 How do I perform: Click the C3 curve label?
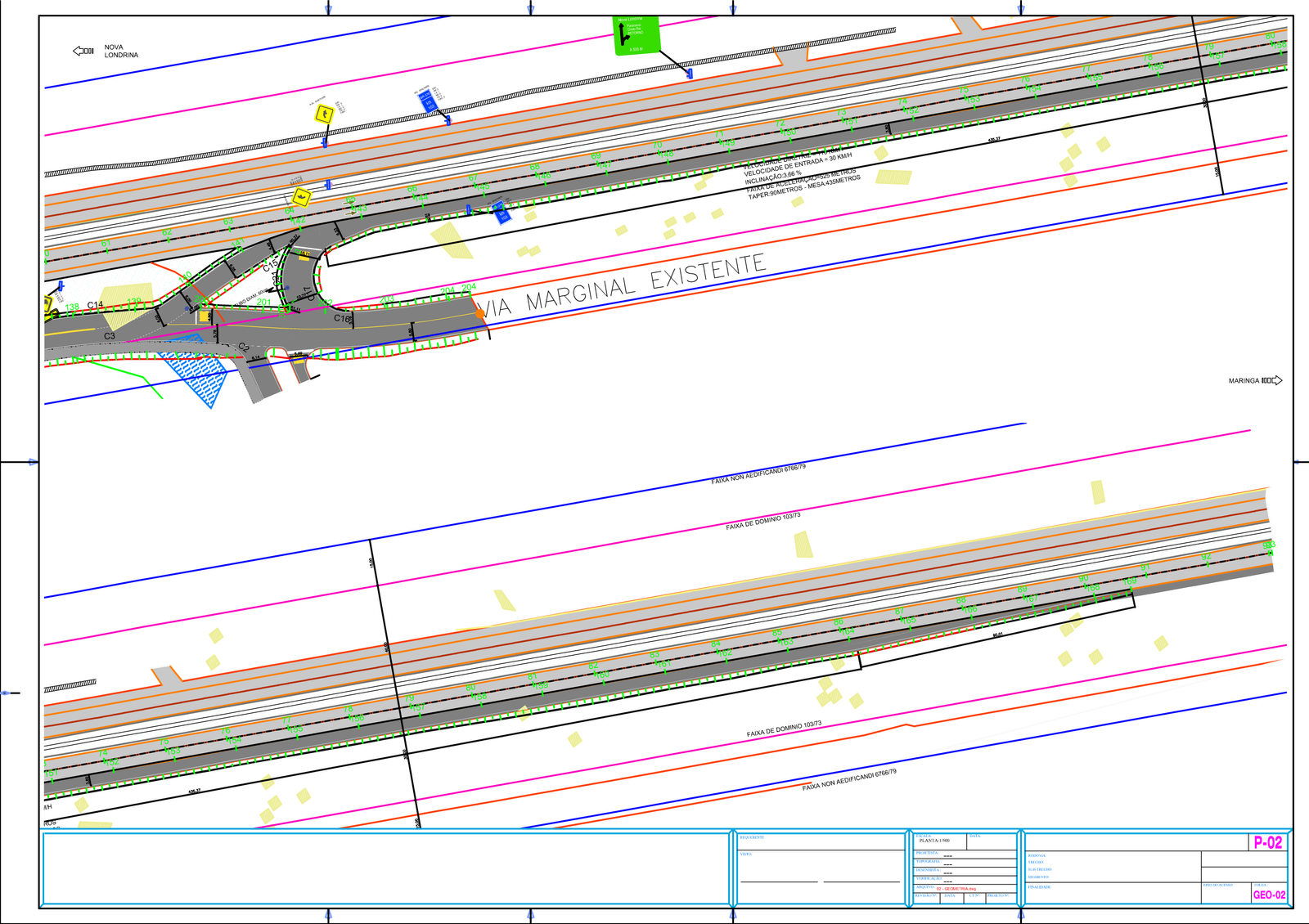tap(110, 336)
